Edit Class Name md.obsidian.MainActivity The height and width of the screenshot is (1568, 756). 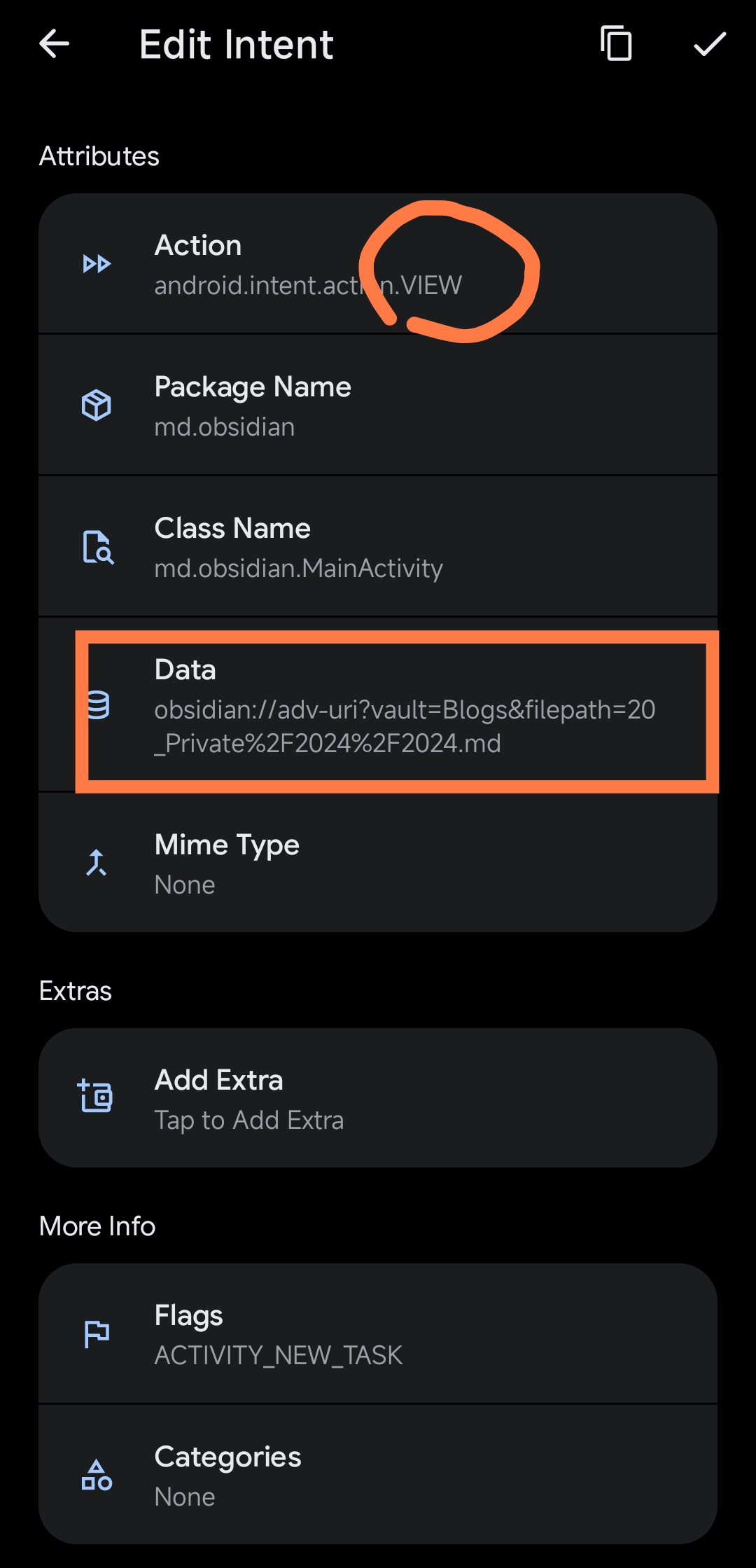[x=378, y=548]
